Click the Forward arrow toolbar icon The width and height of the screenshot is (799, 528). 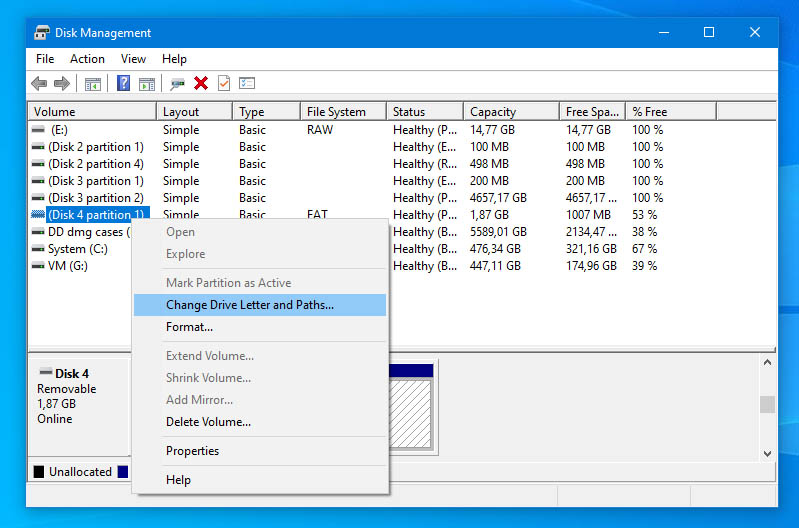coord(61,84)
